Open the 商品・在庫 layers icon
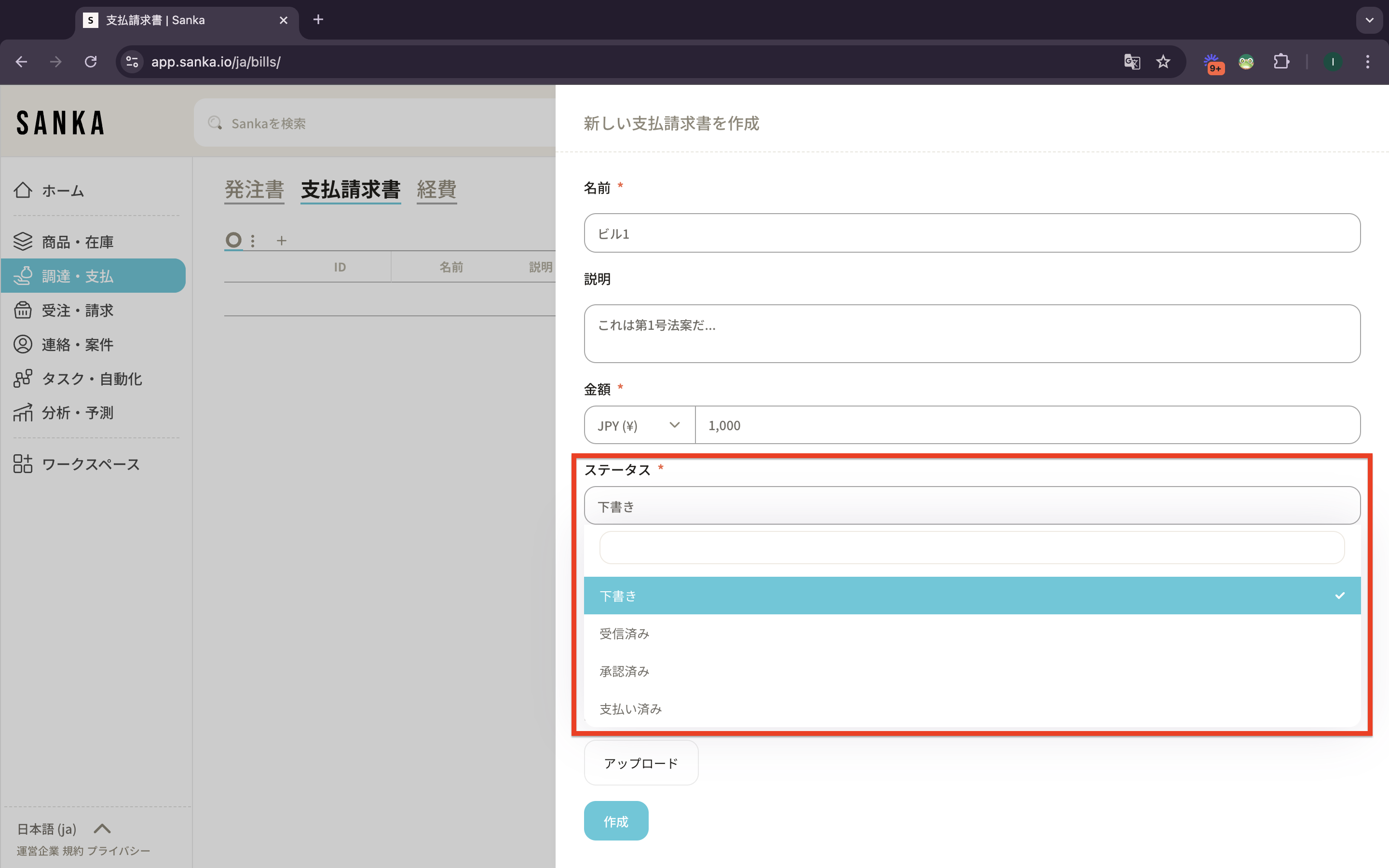 [x=23, y=242]
